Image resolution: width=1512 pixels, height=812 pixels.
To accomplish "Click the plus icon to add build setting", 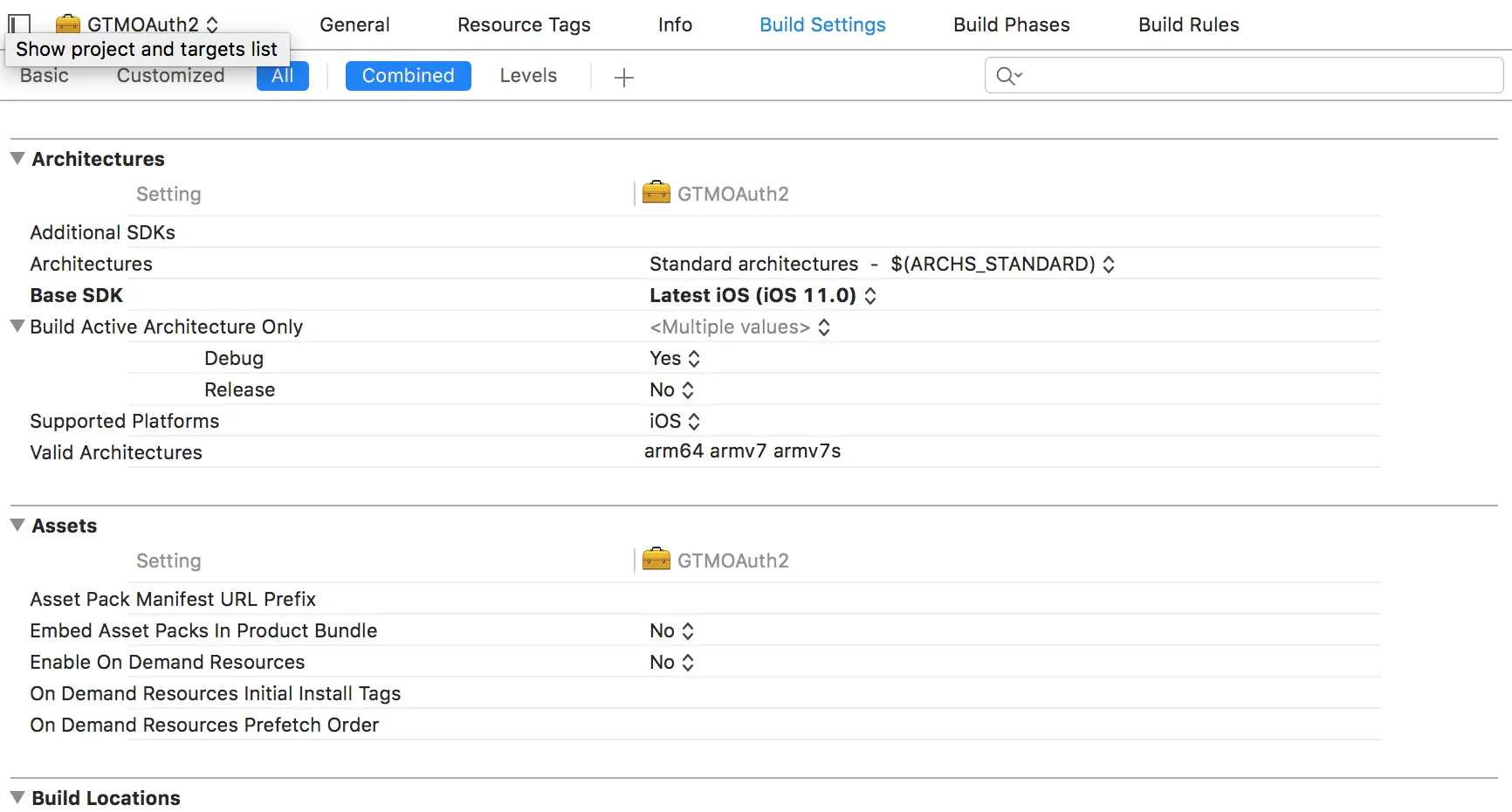I will click(x=623, y=78).
